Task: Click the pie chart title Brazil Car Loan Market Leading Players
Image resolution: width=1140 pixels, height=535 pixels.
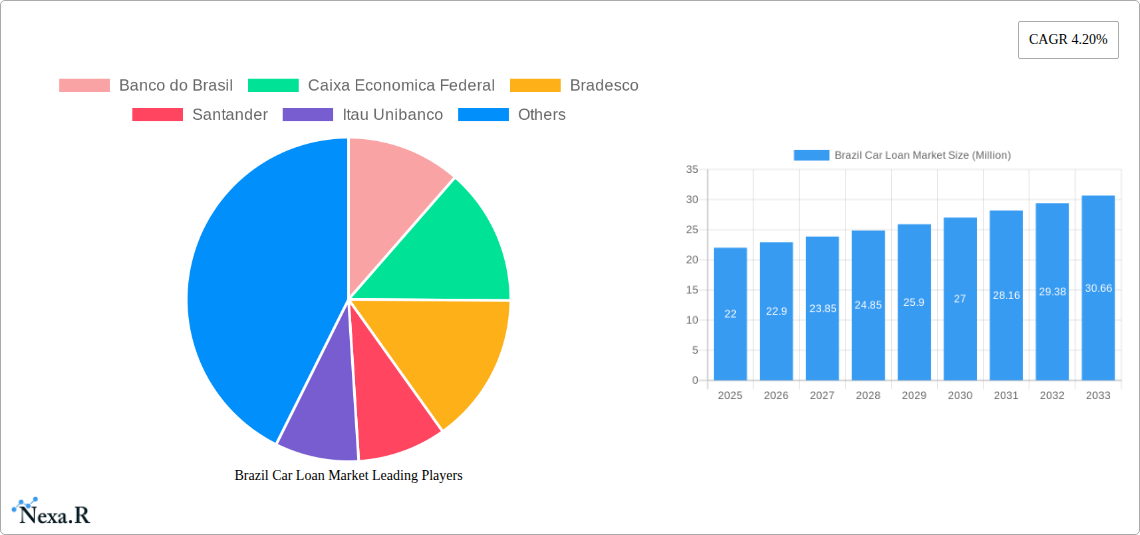Action: [x=348, y=475]
